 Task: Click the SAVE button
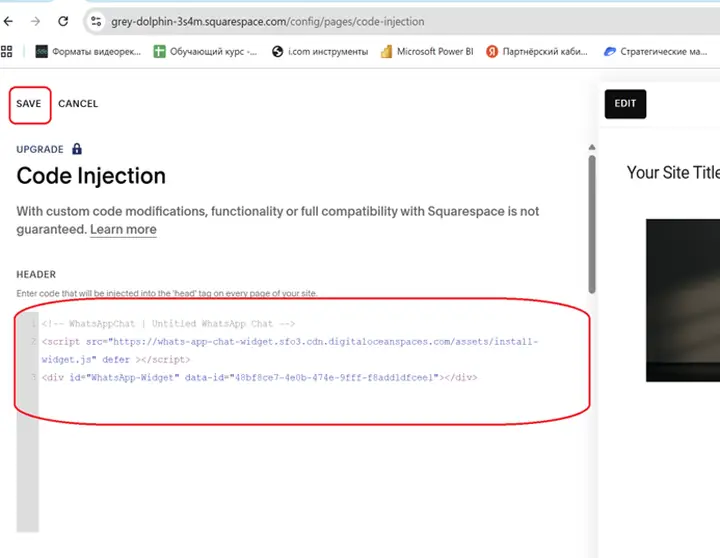(29, 104)
